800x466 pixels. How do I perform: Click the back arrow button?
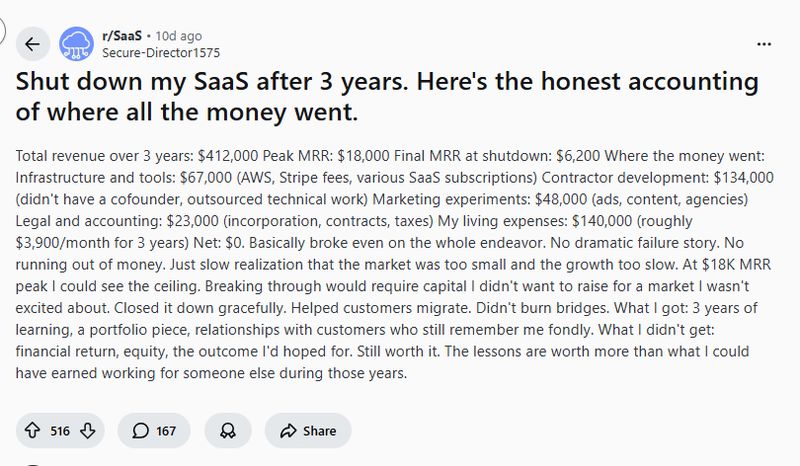(x=32, y=44)
